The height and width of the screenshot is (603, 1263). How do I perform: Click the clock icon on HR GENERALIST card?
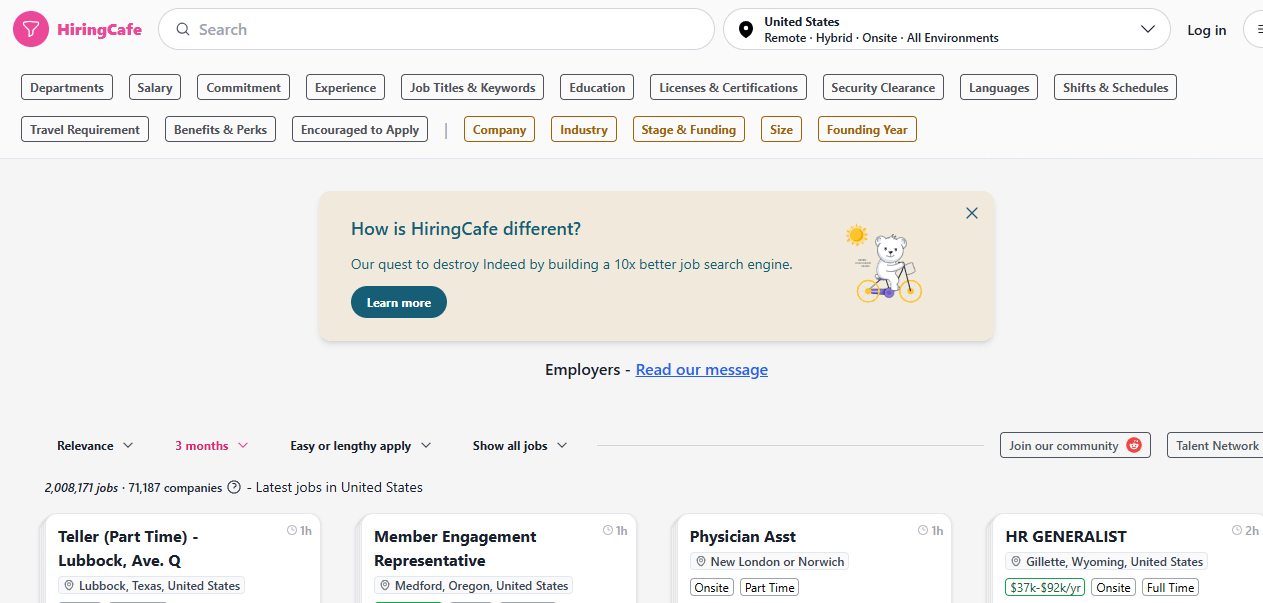pyautogui.click(x=1237, y=531)
